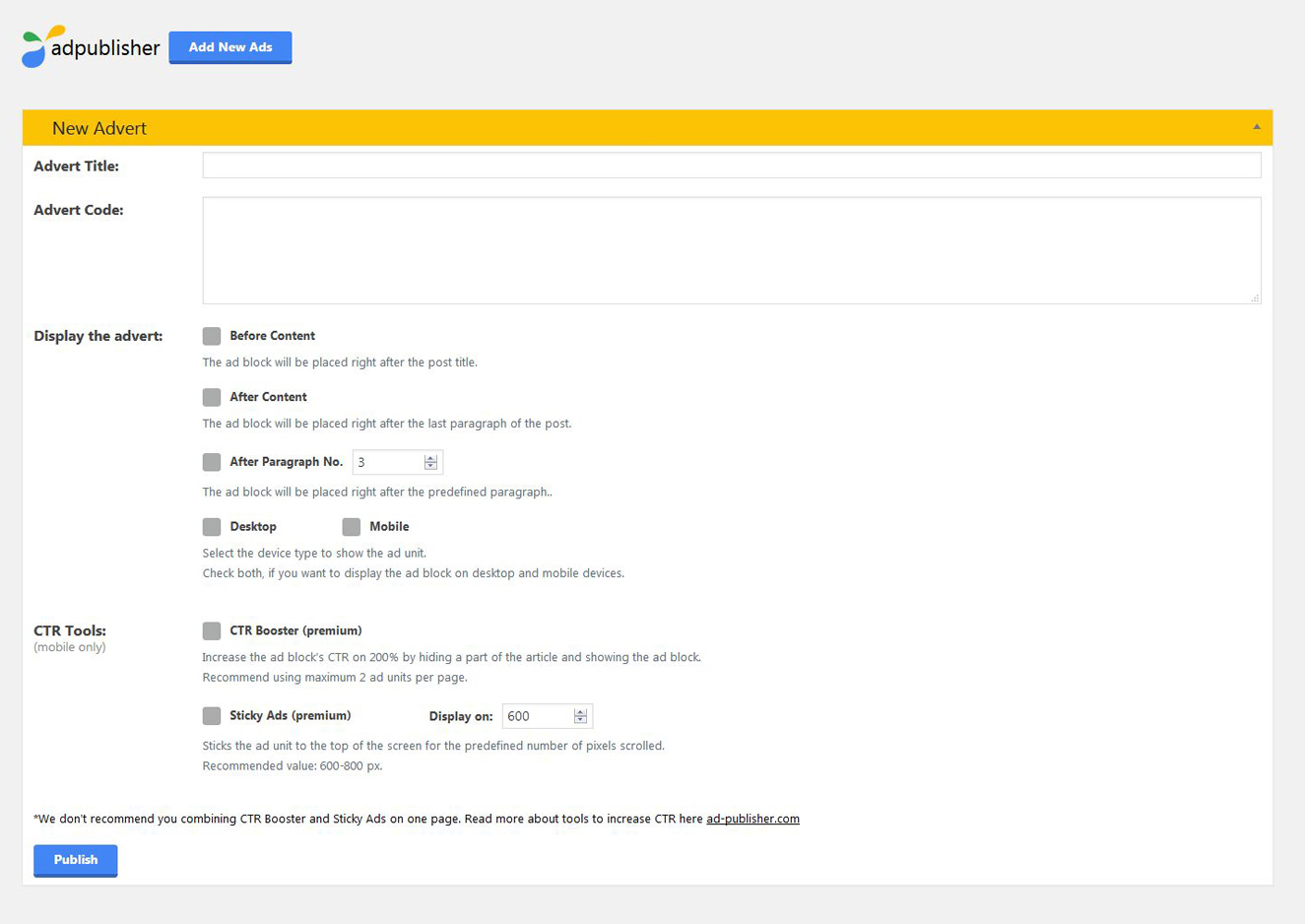Click the (mobile only) note
This screenshot has width=1305, height=924.
(70, 647)
